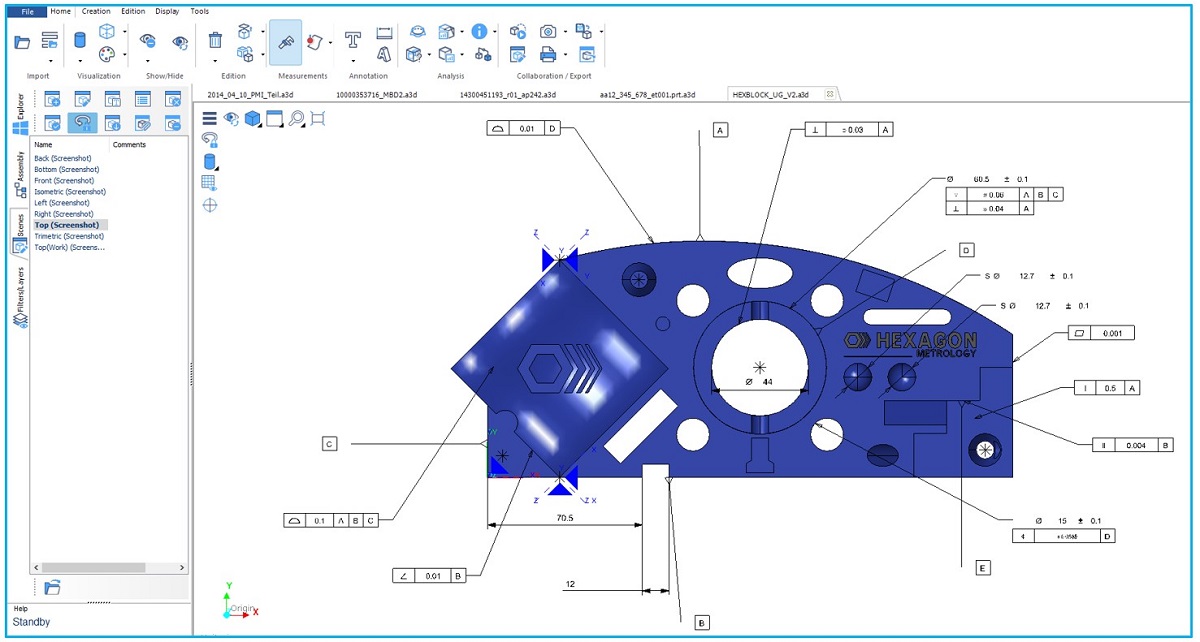Click the eye Show icon in the Show/Hide group
1200x642 pixels.
180,41
